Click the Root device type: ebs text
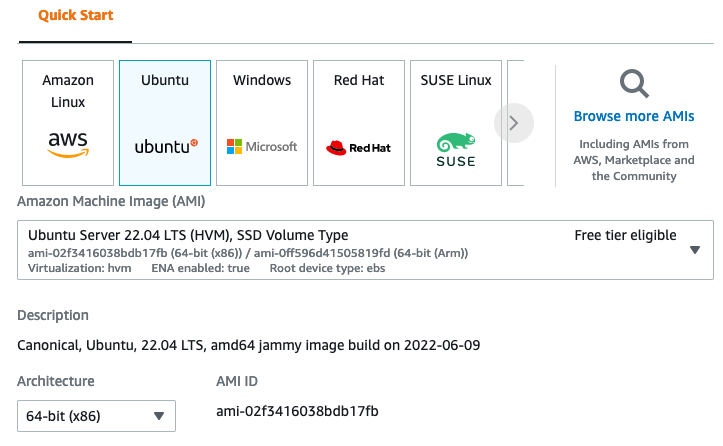723x446 pixels. point(327,268)
